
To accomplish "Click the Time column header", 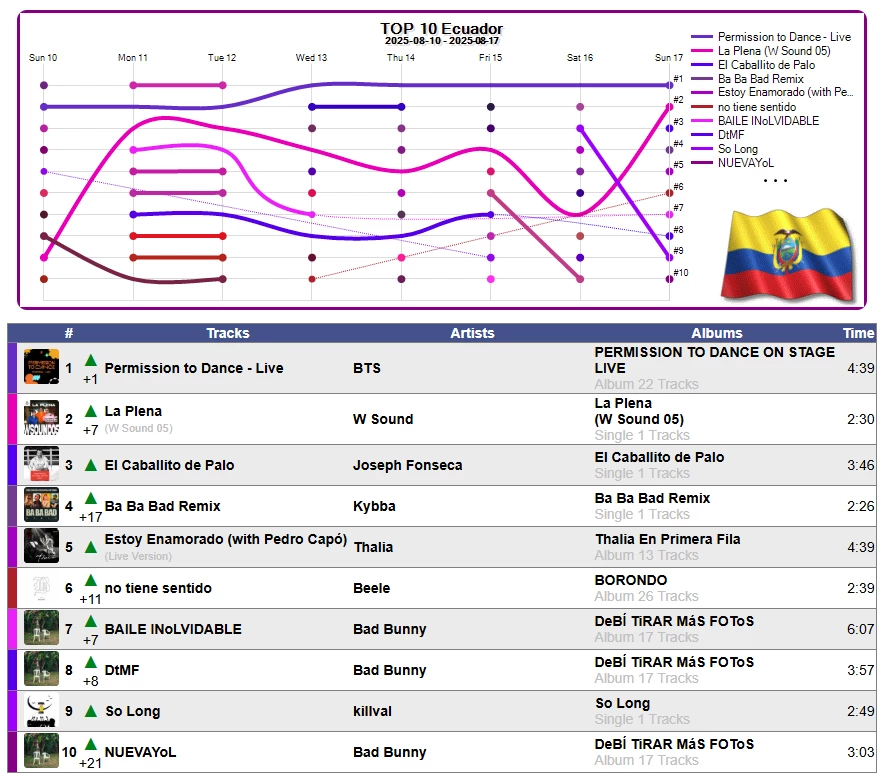I will 858,333.
